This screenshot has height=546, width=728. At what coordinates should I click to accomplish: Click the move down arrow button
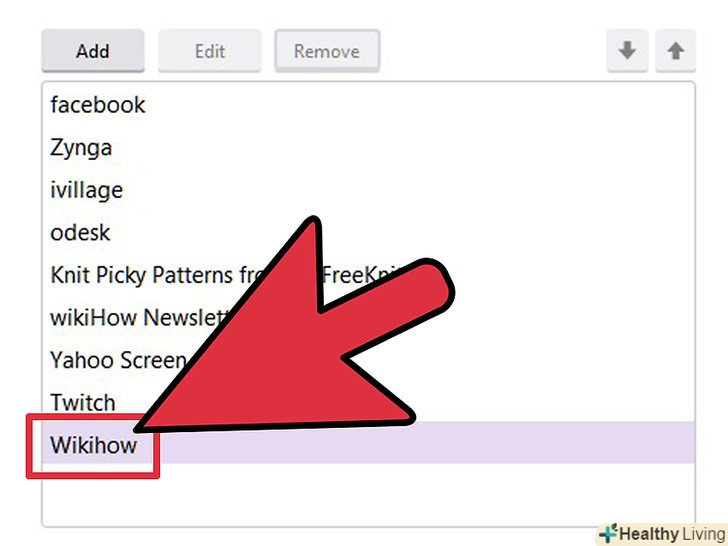click(627, 51)
